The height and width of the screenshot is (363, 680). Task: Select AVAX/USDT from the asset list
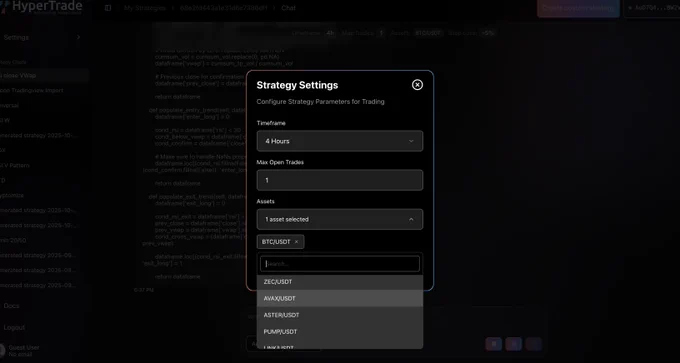point(340,298)
